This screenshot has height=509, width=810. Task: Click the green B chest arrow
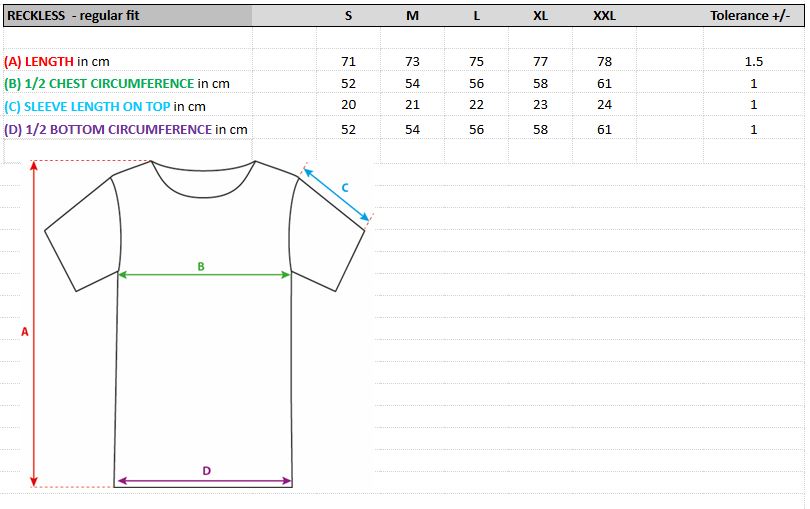point(205,275)
